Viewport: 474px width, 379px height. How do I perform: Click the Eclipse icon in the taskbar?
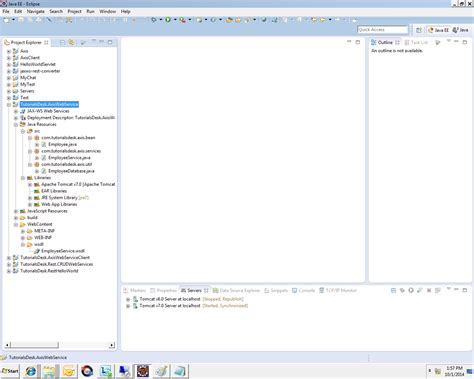143,371
